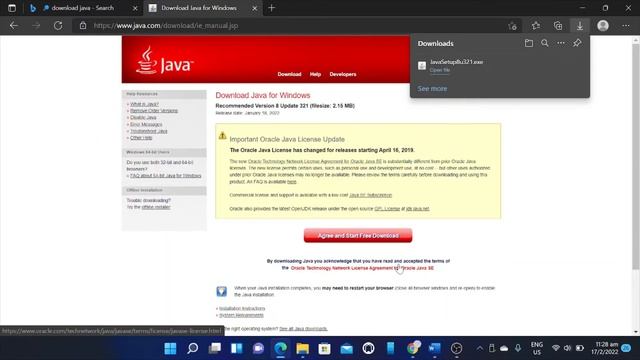Screen dimensions: 640x360
Task: Reload the page with refresh icon
Action: point(58,26)
